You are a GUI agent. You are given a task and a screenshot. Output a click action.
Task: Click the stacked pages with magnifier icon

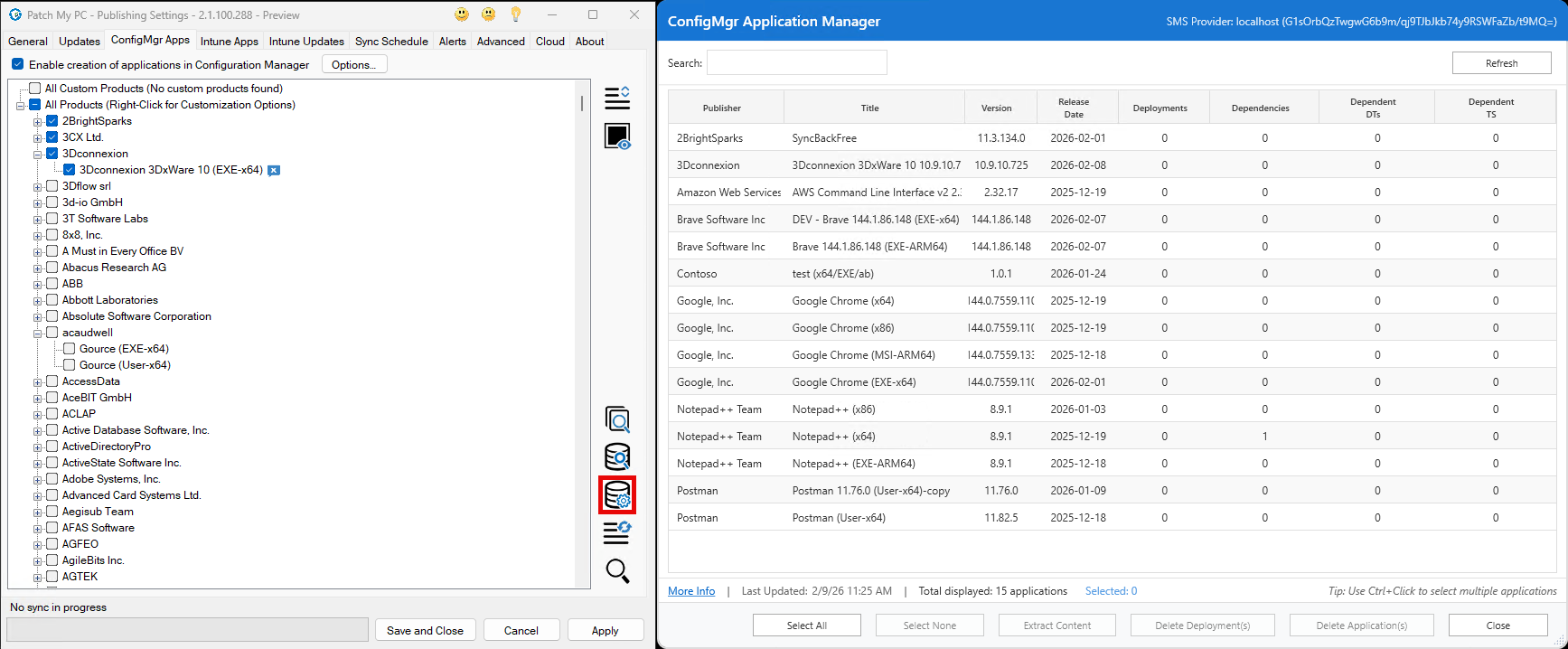617,419
